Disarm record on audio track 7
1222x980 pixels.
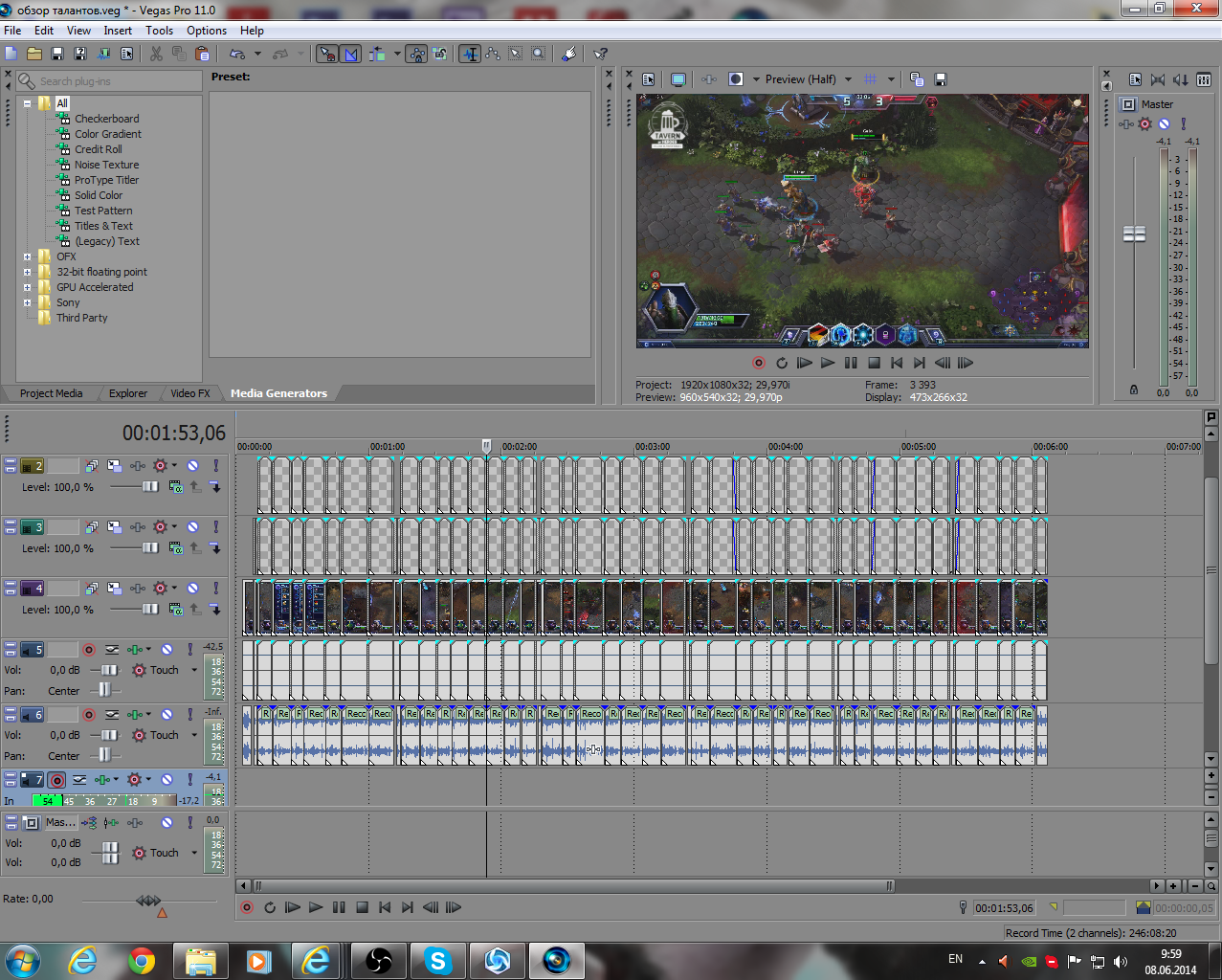coord(57,780)
